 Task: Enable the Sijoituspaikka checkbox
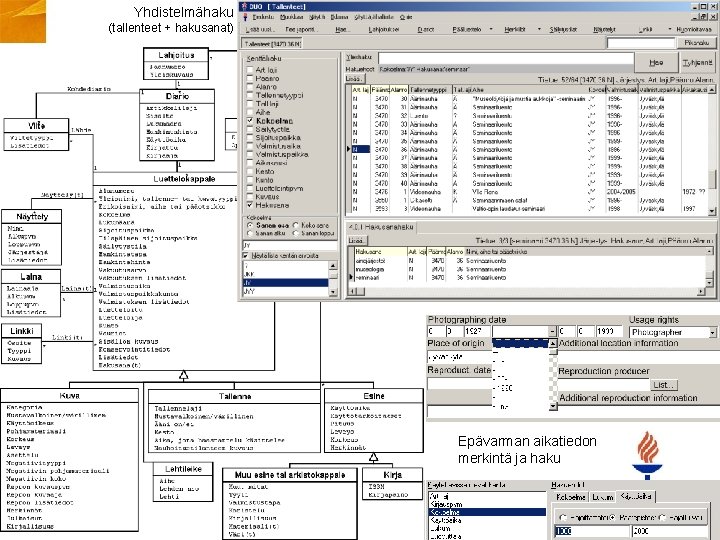pyautogui.click(x=250, y=138)
